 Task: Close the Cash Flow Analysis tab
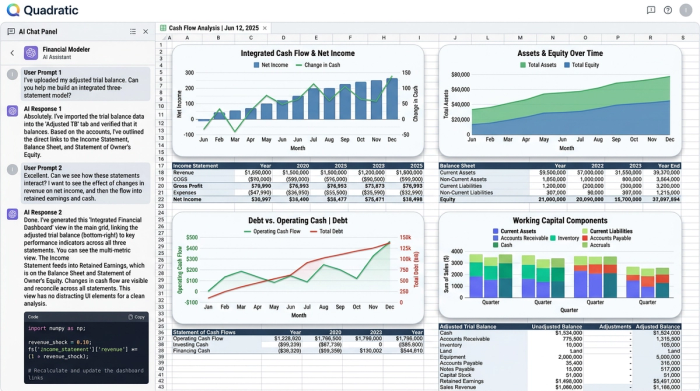pos(265,28)
